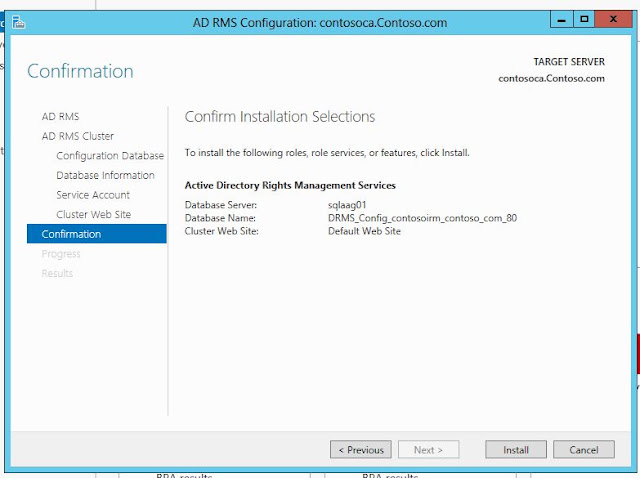
Task: Open the Database Information step
Action: pos(105,175)
